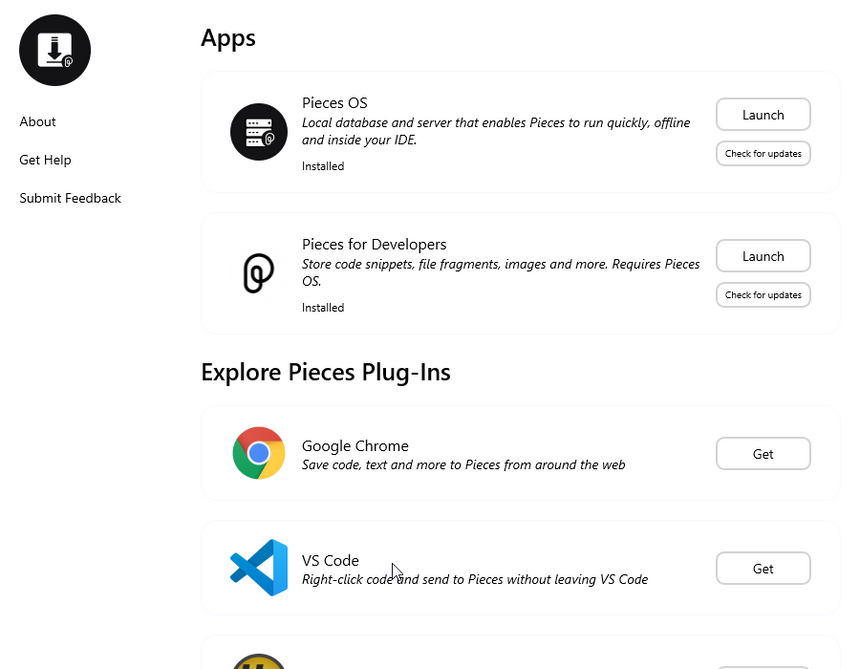Check for updates for Pieces for Developers

point(763,294)
